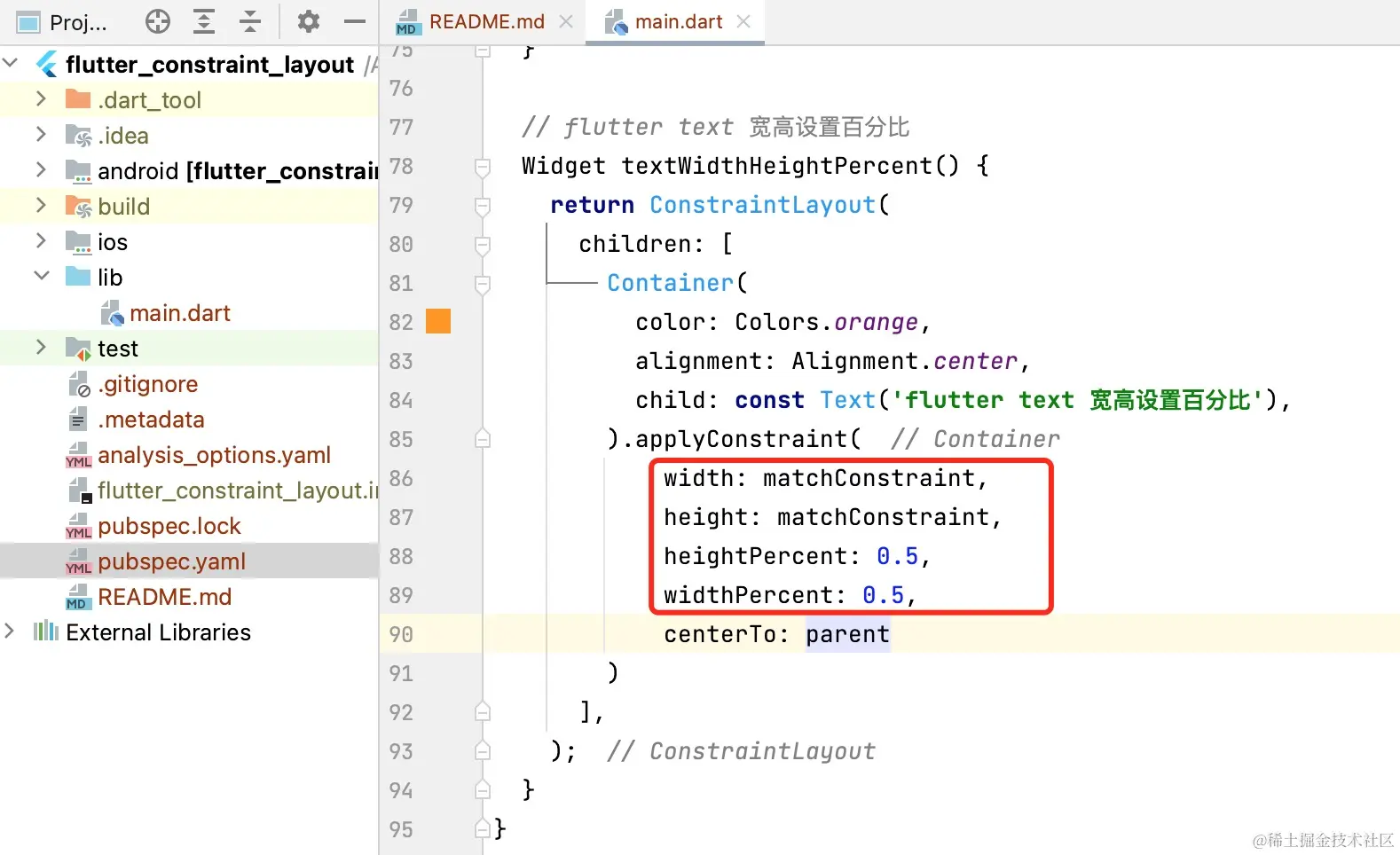Open the Proj... view dropdown
The image size is (1400, 855).
tap(78, 22)
